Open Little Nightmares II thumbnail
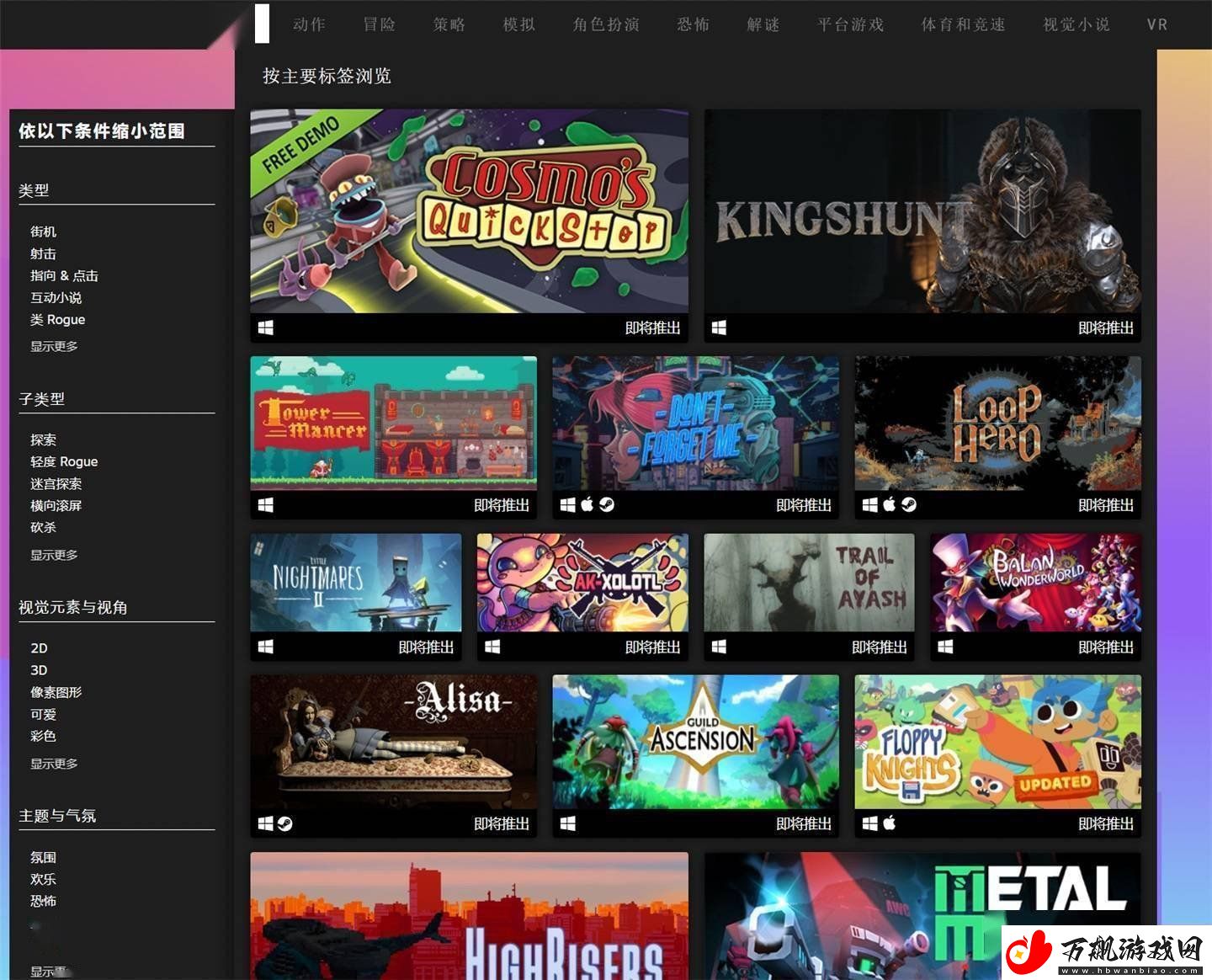Screen dimensions: 1212x980 pyautogui.click(x=356, y=583)
